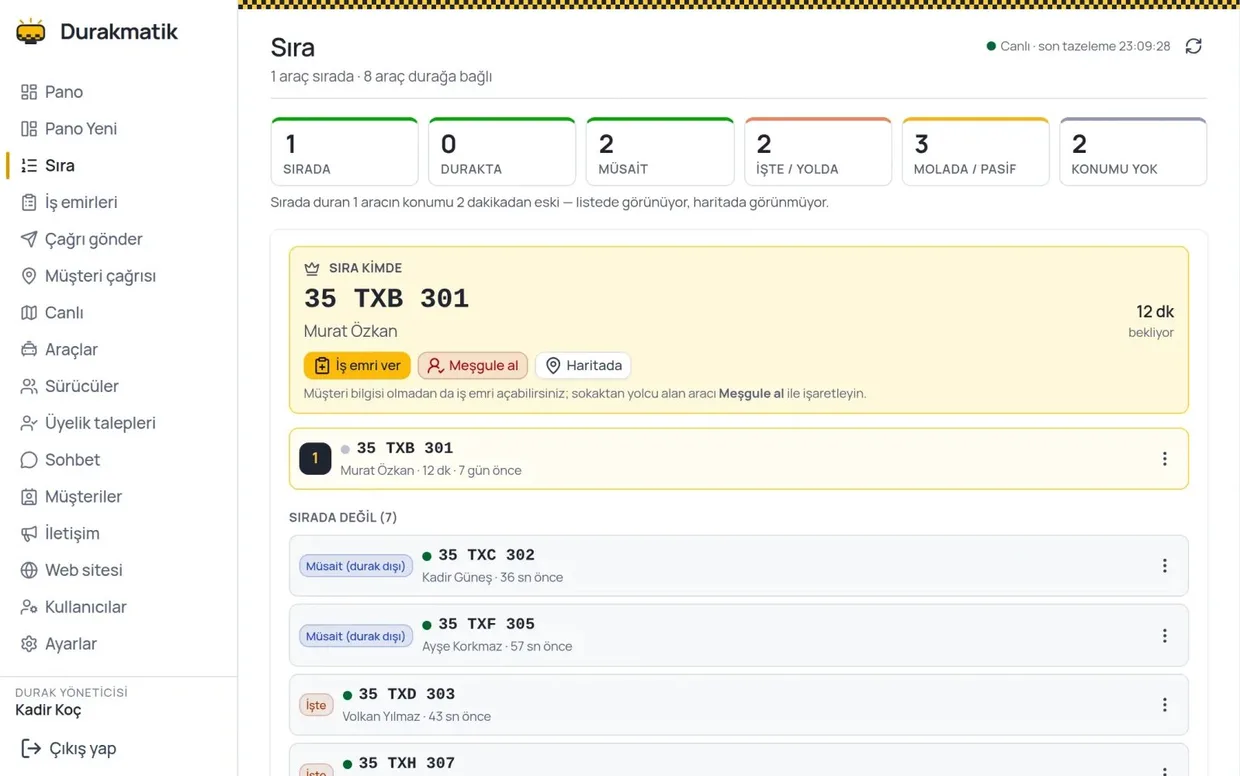Click the İşte badge on 35 TXD 303
The height and width of the screenshot is (776, 1240).
(x=316, y=705)
